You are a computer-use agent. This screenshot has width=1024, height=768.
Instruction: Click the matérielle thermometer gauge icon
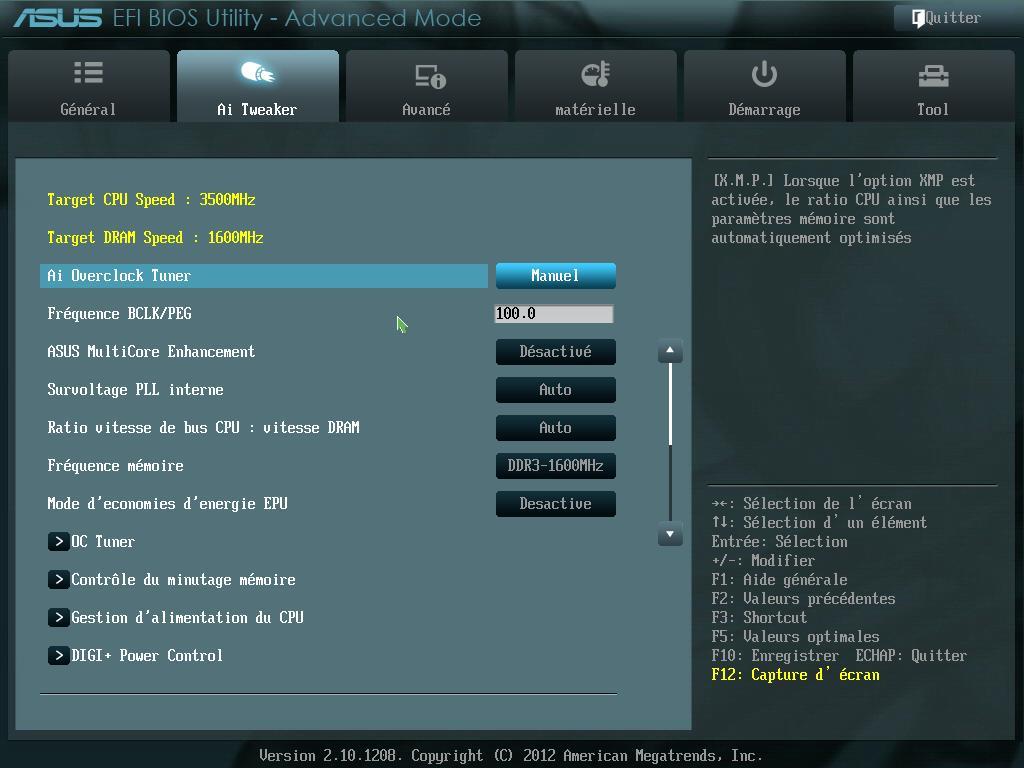595,74
